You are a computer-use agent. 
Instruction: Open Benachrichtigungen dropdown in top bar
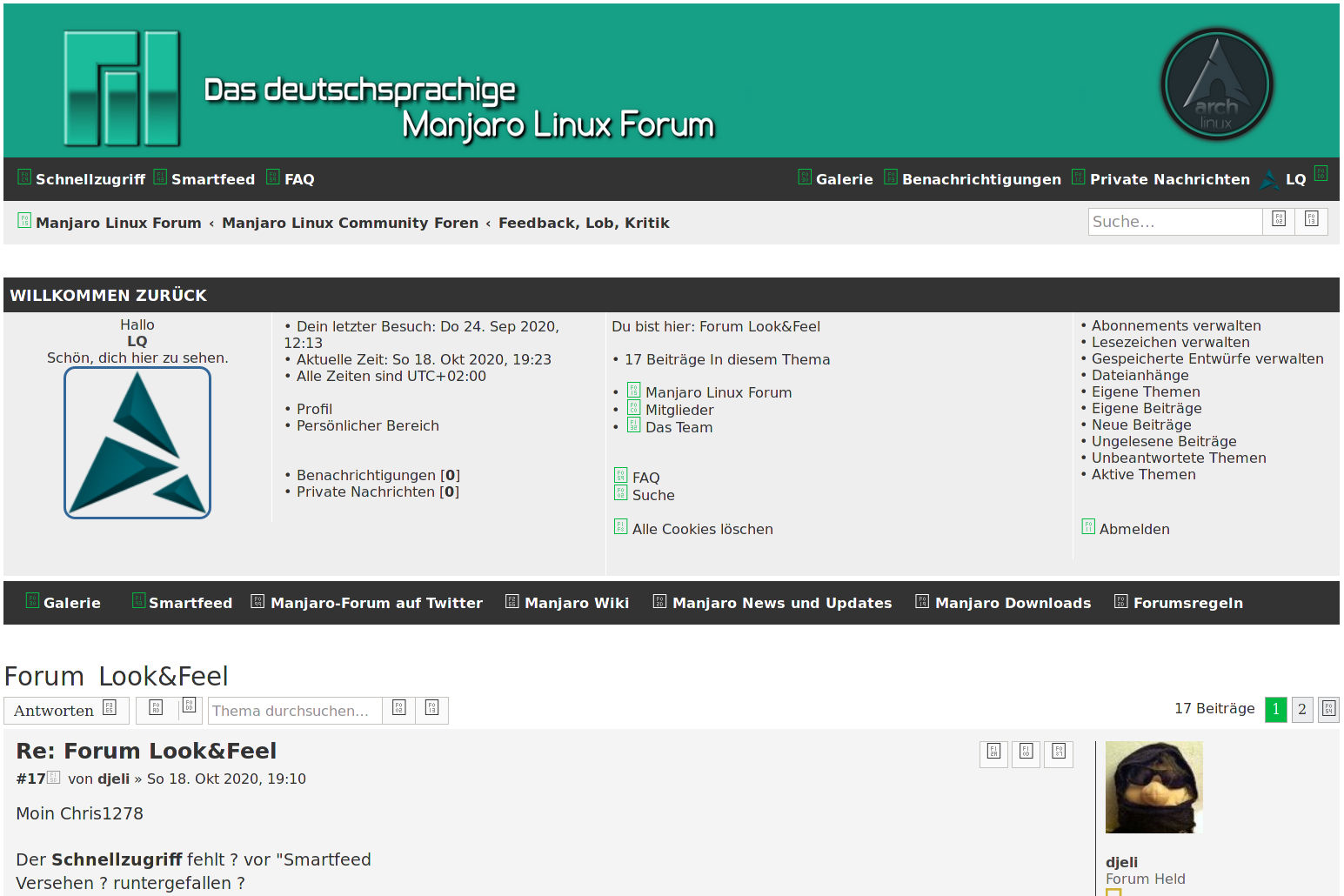tap(973, 178)
